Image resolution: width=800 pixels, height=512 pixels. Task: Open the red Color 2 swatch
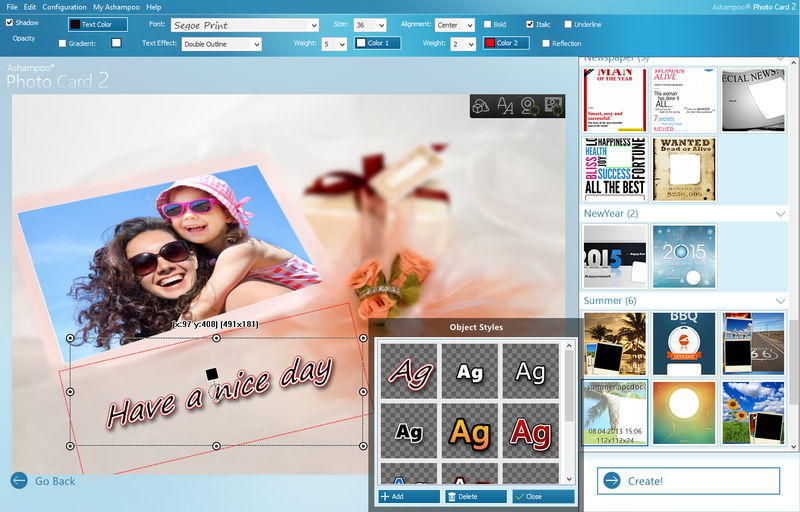tap(506, 43)
